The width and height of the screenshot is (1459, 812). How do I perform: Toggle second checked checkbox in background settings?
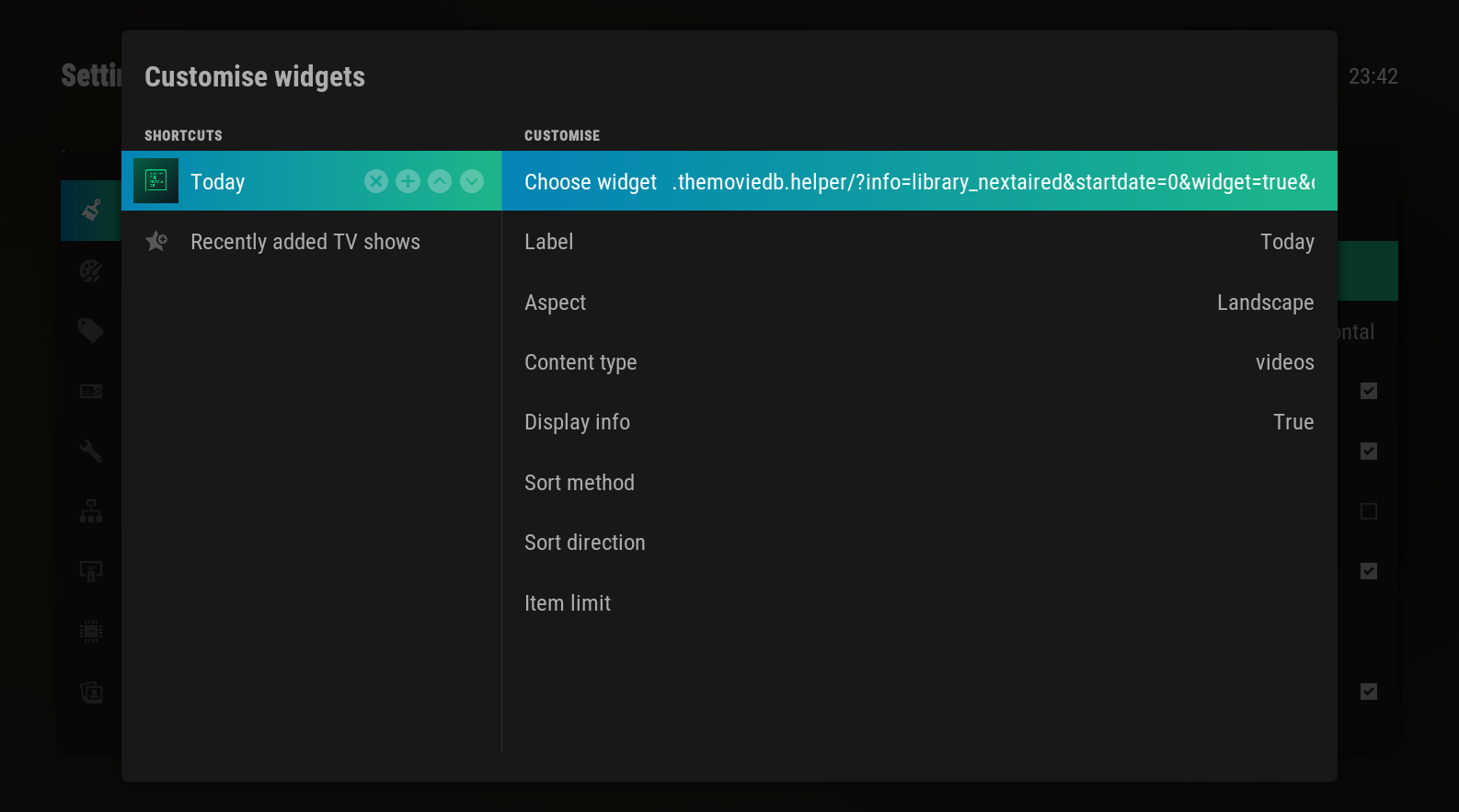click(1369, 451)
